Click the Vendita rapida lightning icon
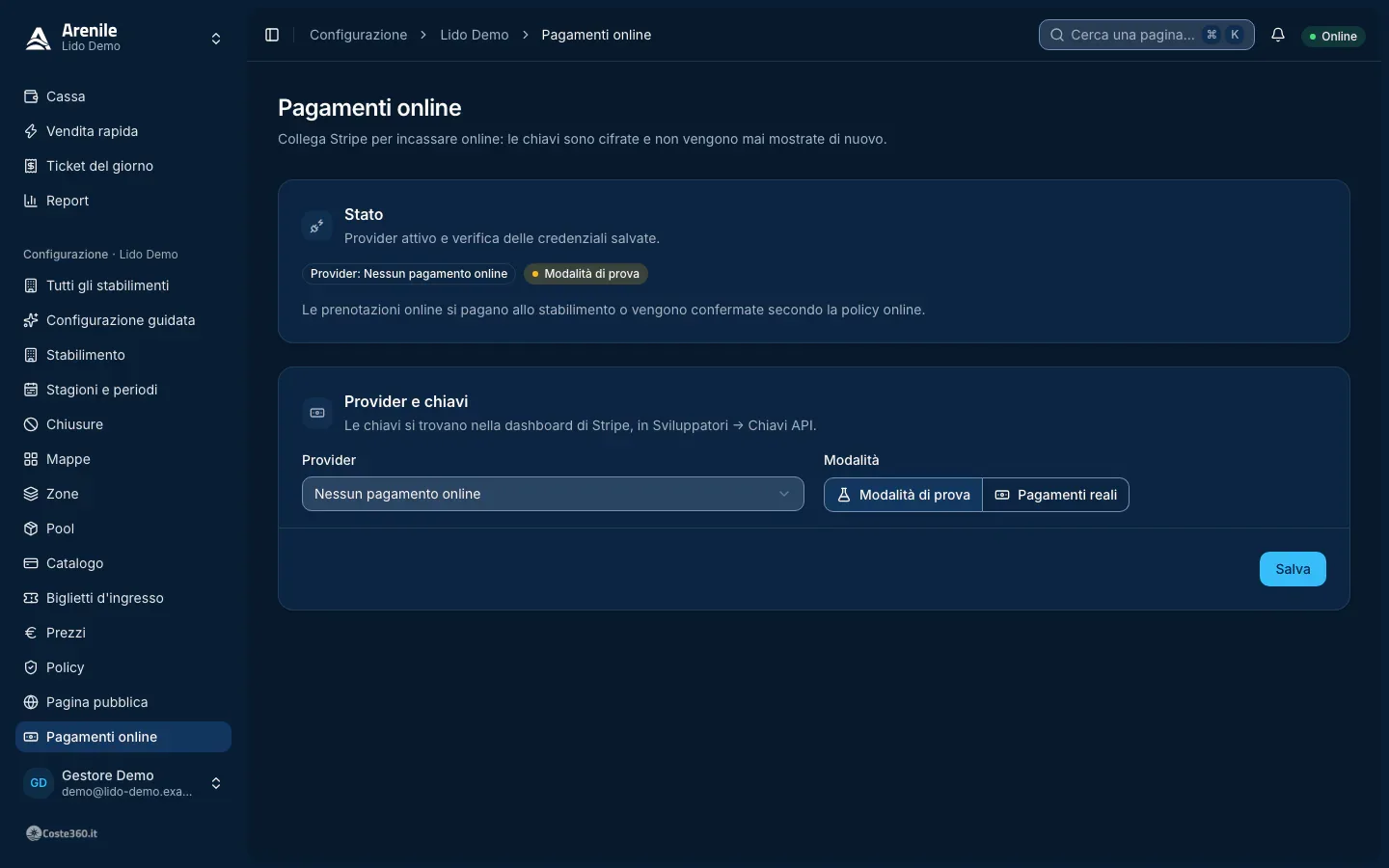The width and height of the screenshot is (1389, 868). [x=31, y=131]
